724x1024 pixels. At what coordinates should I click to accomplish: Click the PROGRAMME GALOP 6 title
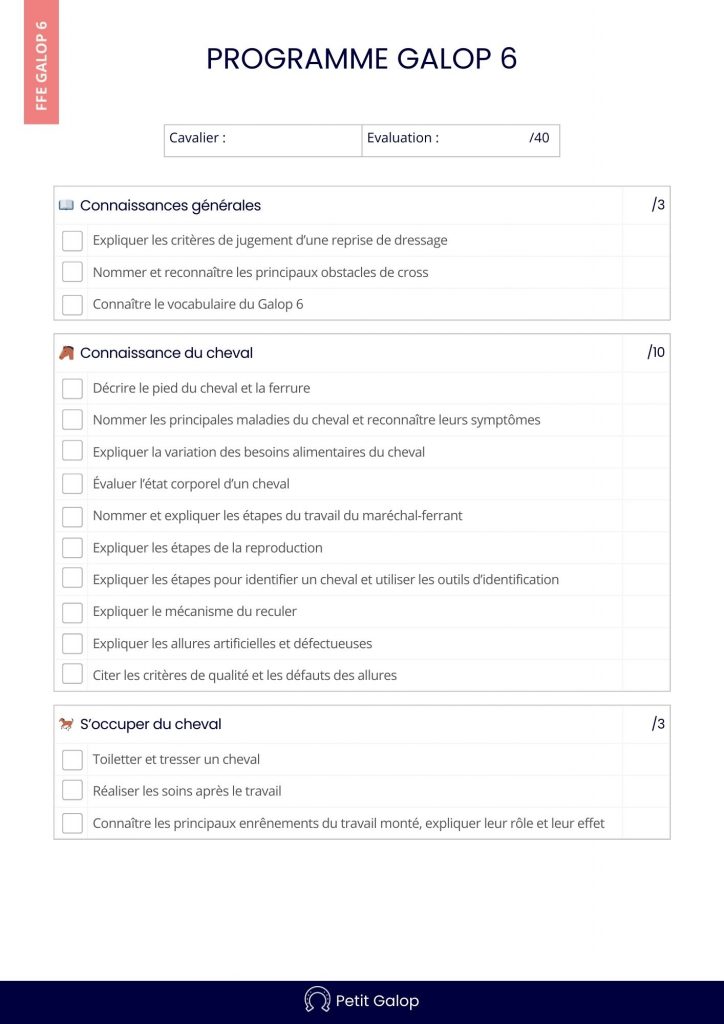[x=362, y=59]
